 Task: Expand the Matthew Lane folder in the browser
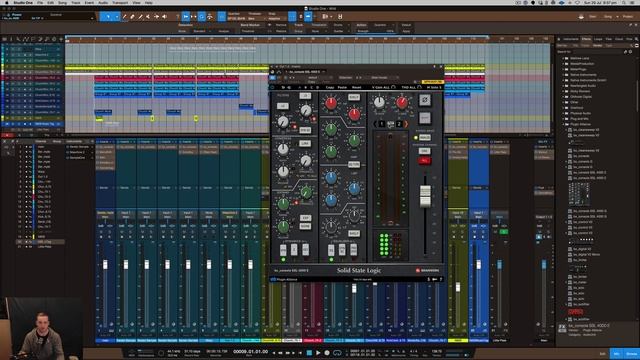(563, 58)
